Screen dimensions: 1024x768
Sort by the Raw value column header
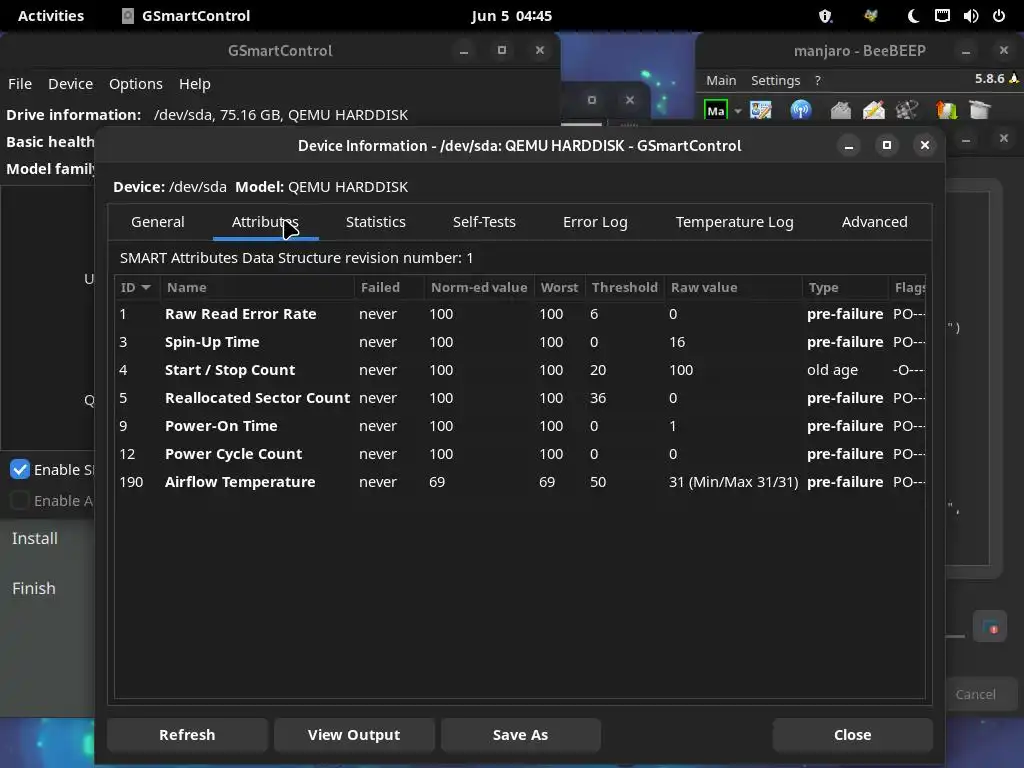[733, 287]
